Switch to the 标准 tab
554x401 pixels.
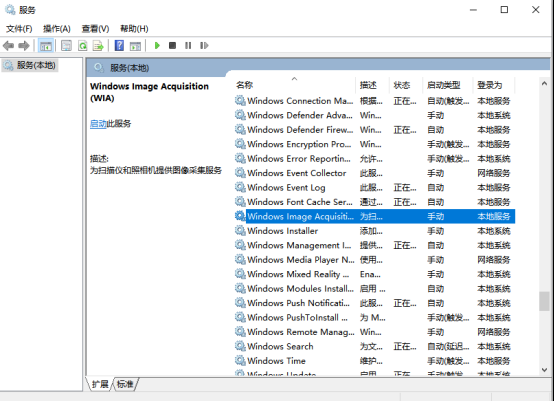click(x=125, y=384)
